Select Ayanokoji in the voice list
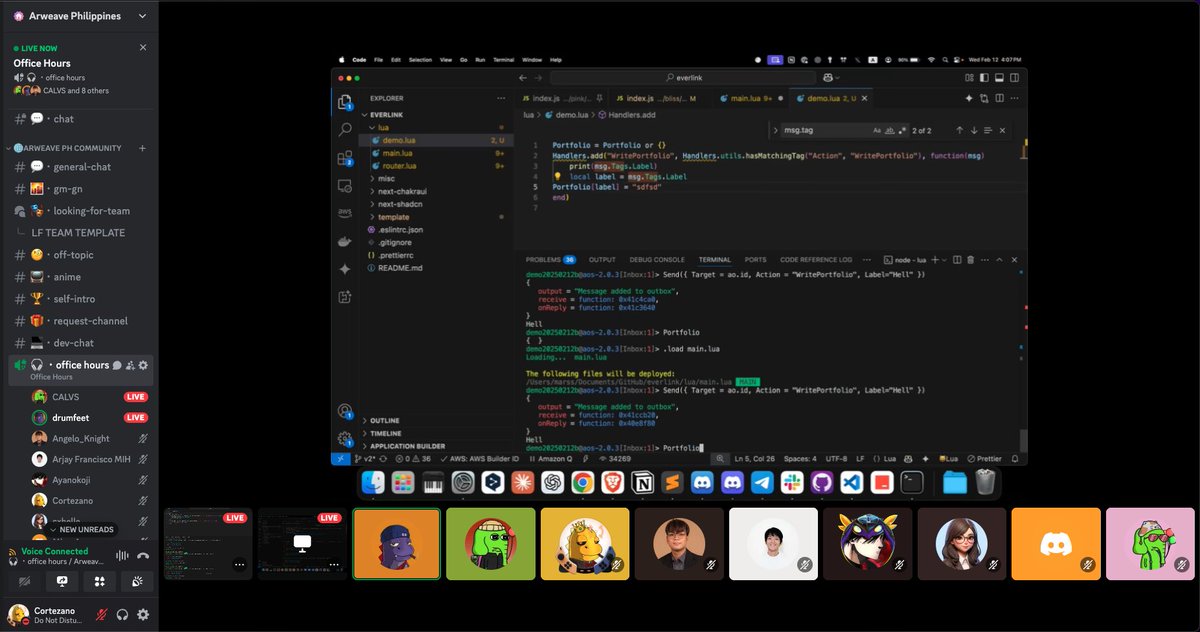Viewport: 1200px width, 632px height. [x=89, y=480]
